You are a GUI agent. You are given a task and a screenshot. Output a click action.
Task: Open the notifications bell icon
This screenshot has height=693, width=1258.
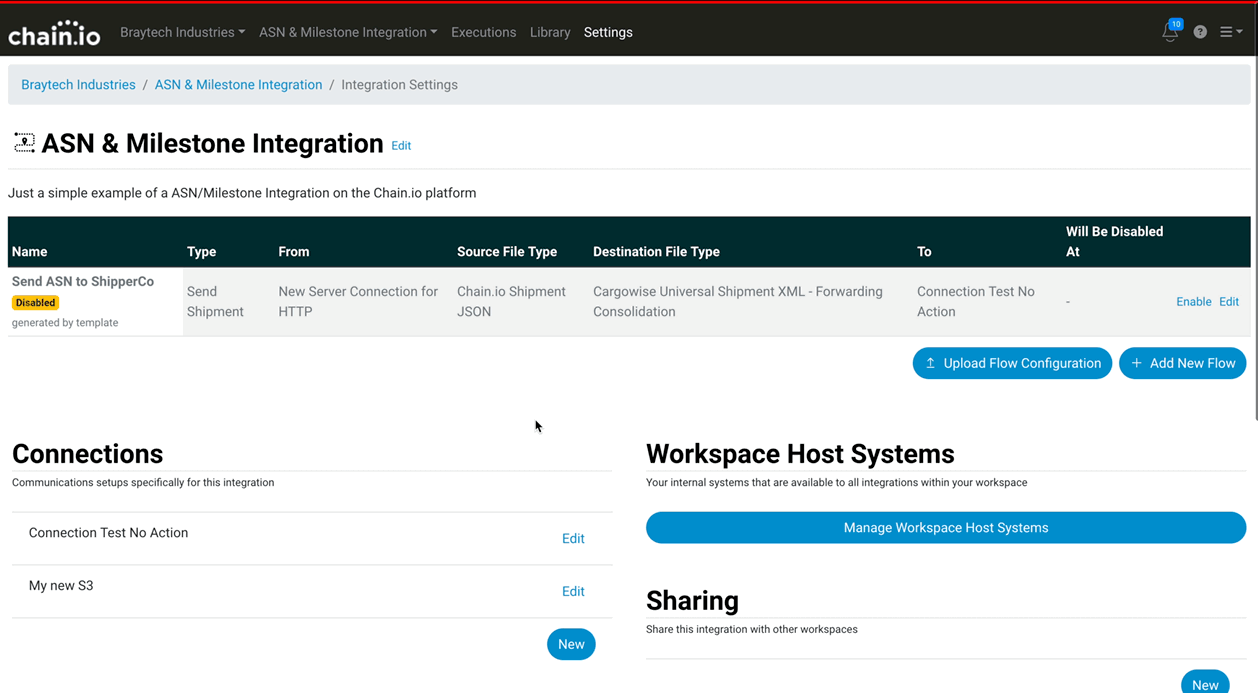click(1170, 32)
